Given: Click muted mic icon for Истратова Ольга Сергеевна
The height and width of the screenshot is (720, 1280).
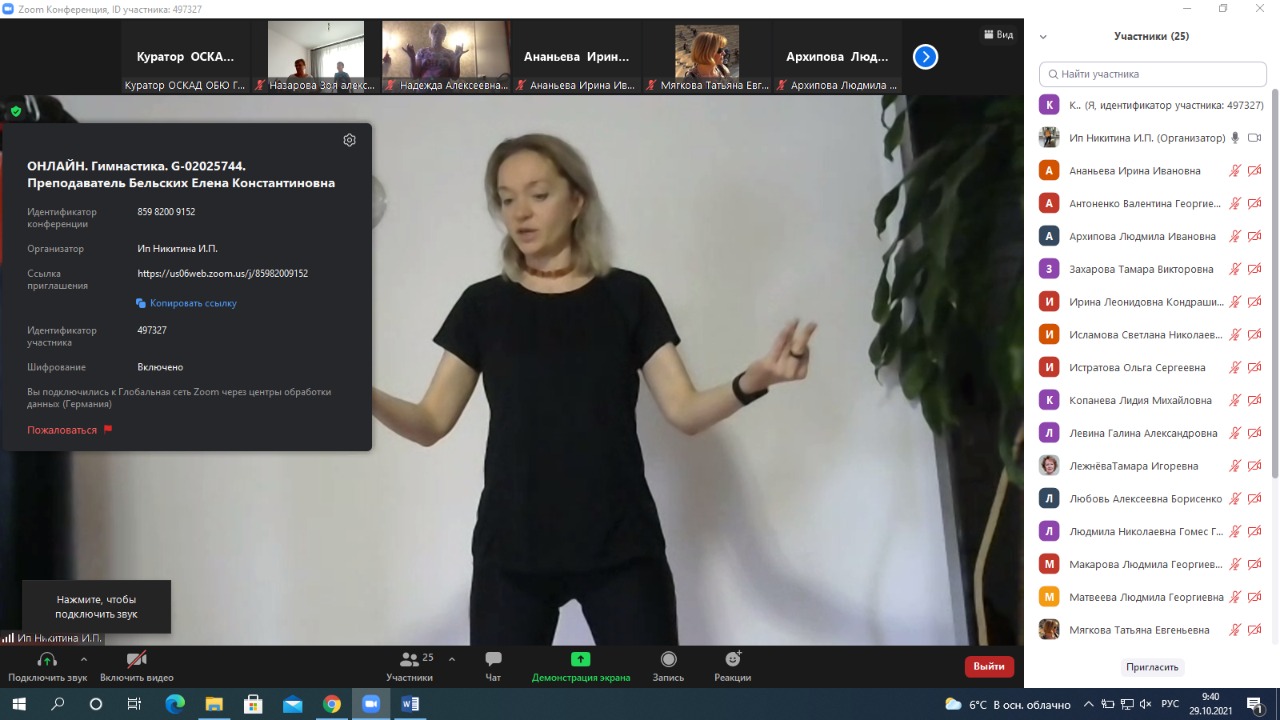Looking at the screenshot, I should 1235,367.
